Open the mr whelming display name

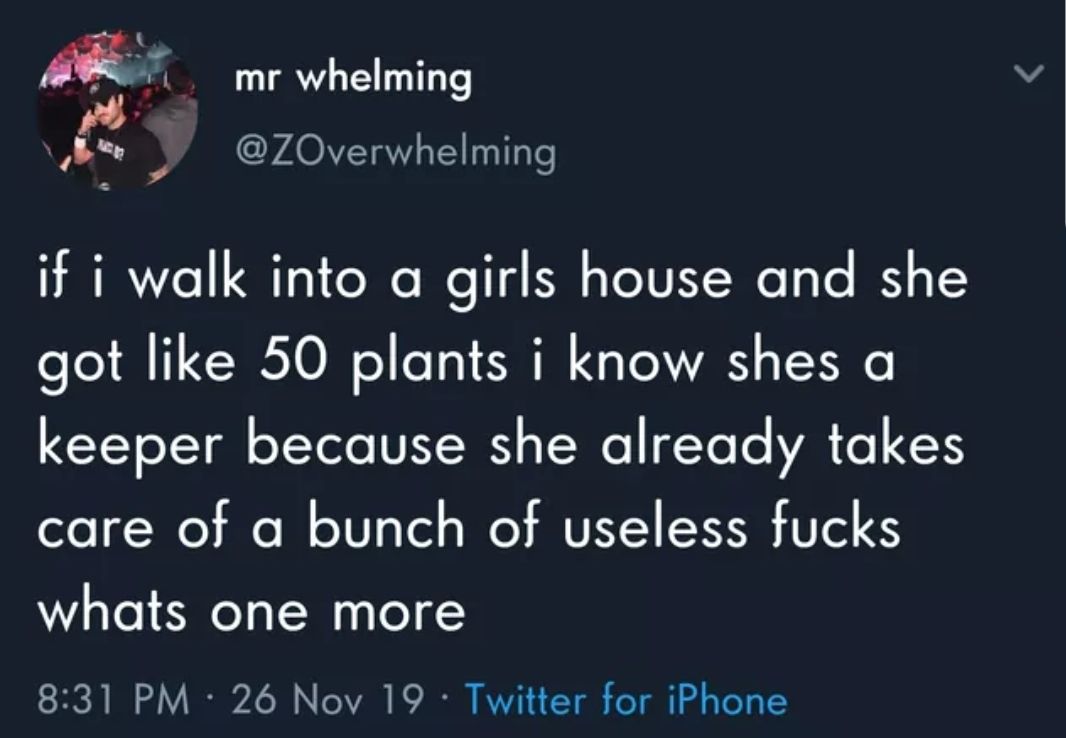tap(353, 79)
